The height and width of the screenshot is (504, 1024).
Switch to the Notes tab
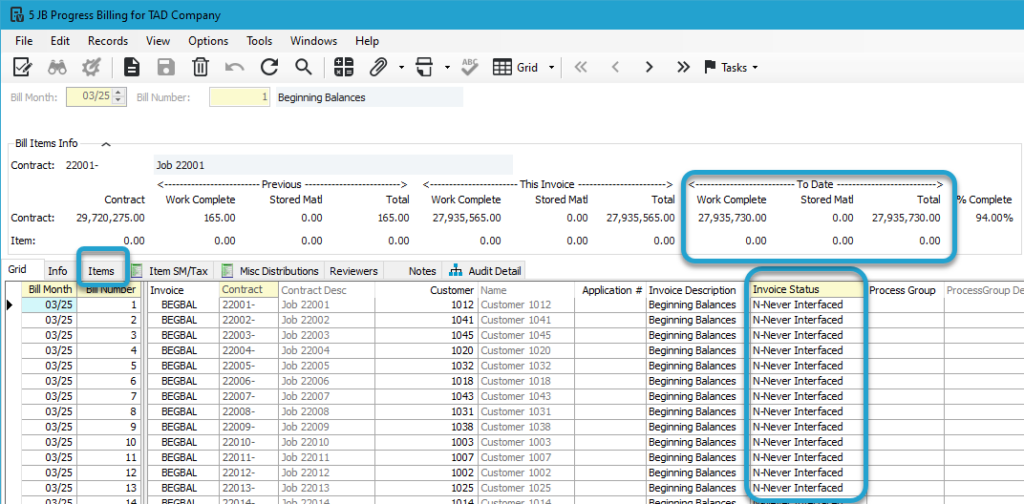421,270
